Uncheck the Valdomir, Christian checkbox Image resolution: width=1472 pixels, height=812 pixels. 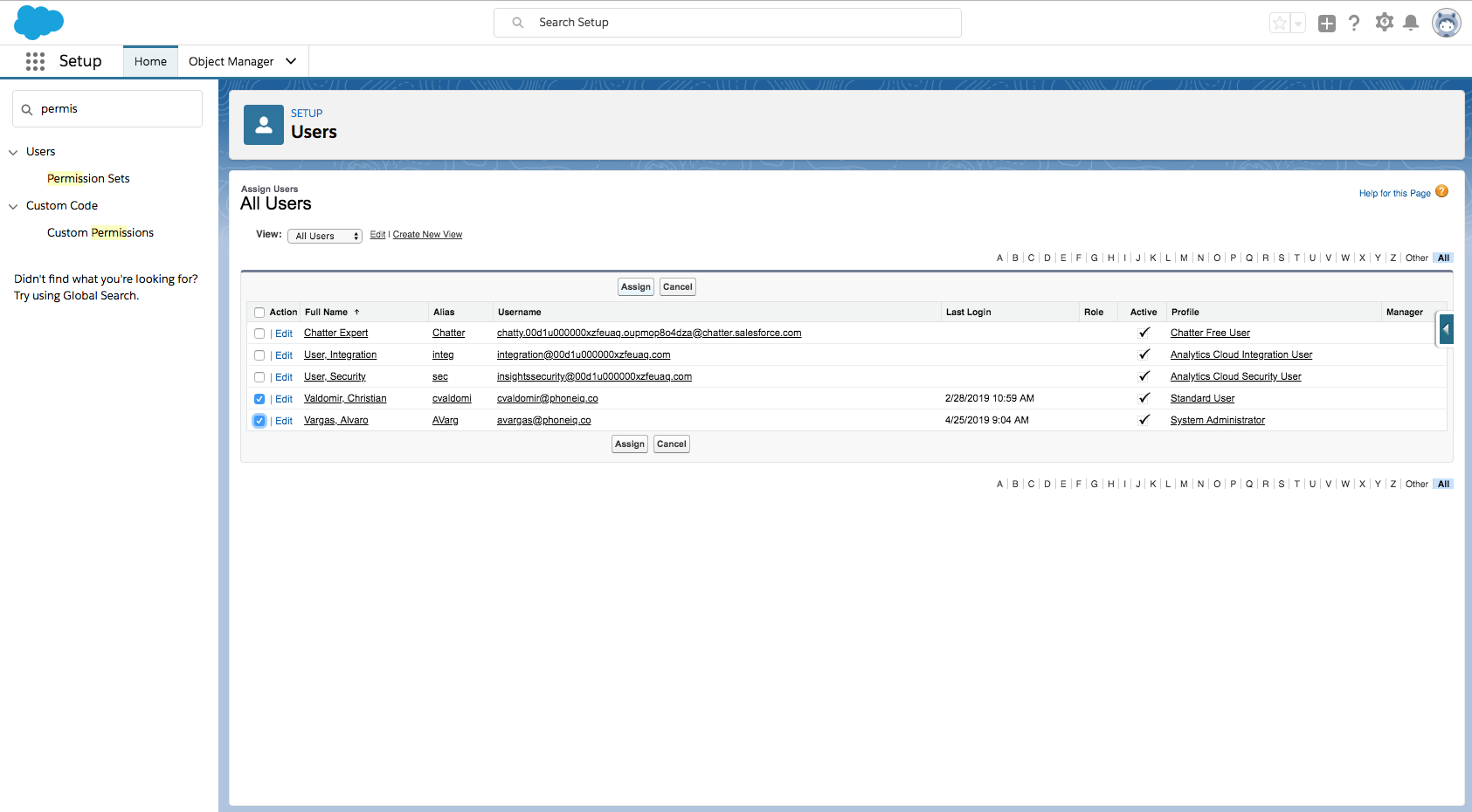[x=259, y=399]
